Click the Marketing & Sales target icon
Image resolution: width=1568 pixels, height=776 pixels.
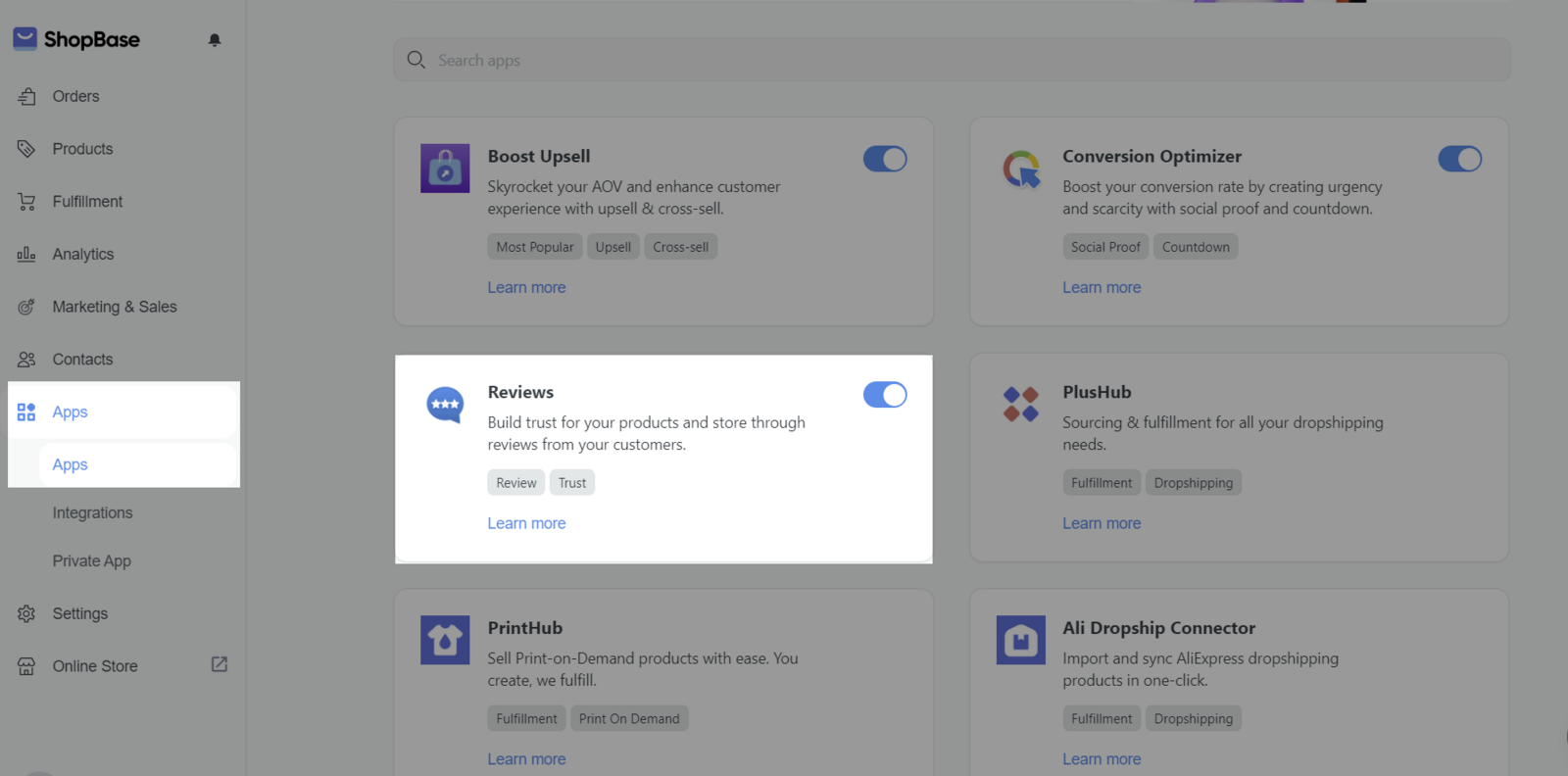click(26, 307)
